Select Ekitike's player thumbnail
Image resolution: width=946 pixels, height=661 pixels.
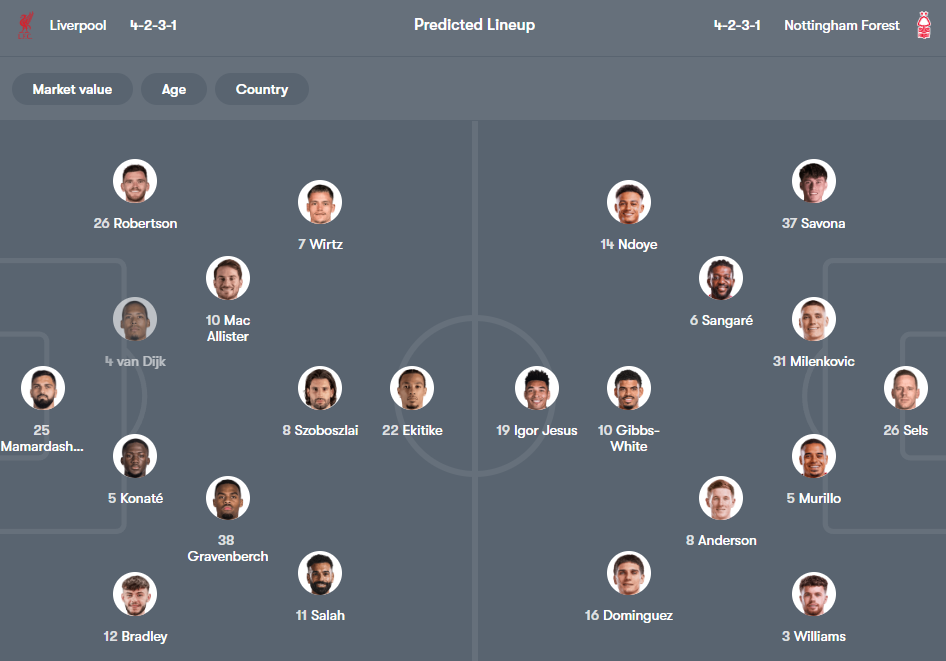[412, 388]
